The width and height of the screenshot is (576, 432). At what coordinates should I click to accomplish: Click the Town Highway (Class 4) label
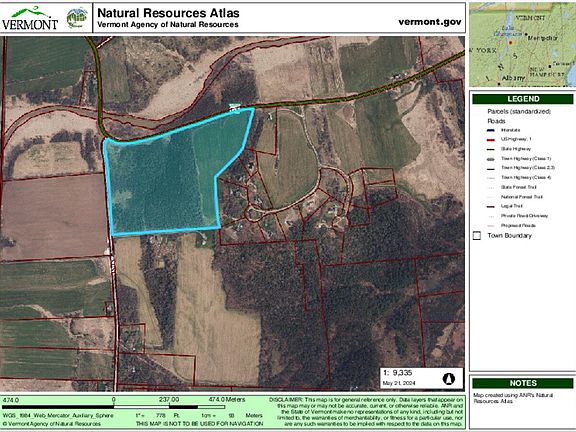click(x=526, y=178)
